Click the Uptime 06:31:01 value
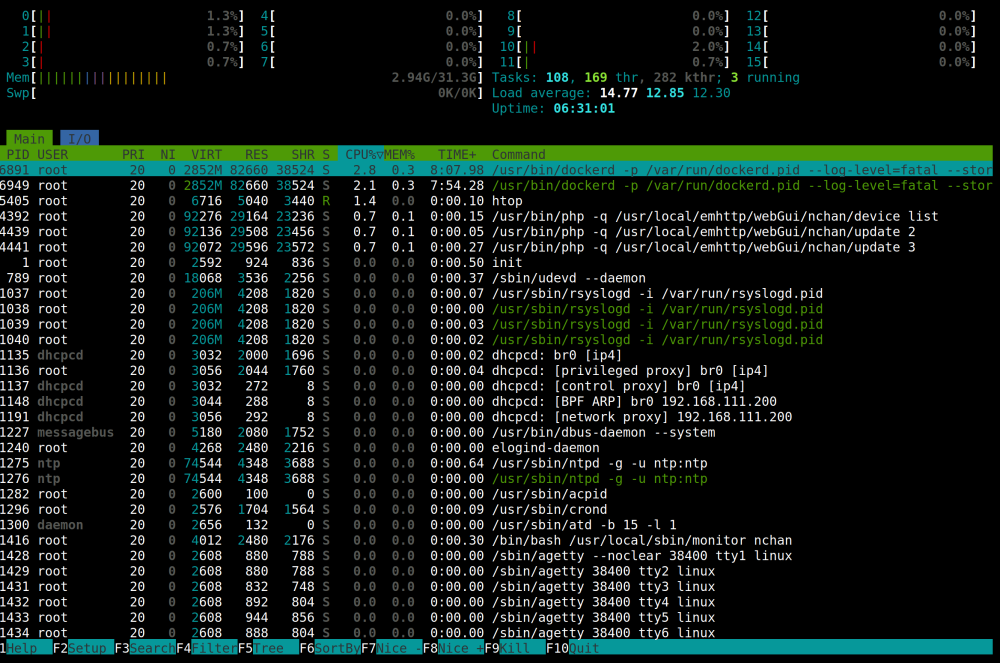Viewport: 1000px width, 663px height. tap(584, 108)
